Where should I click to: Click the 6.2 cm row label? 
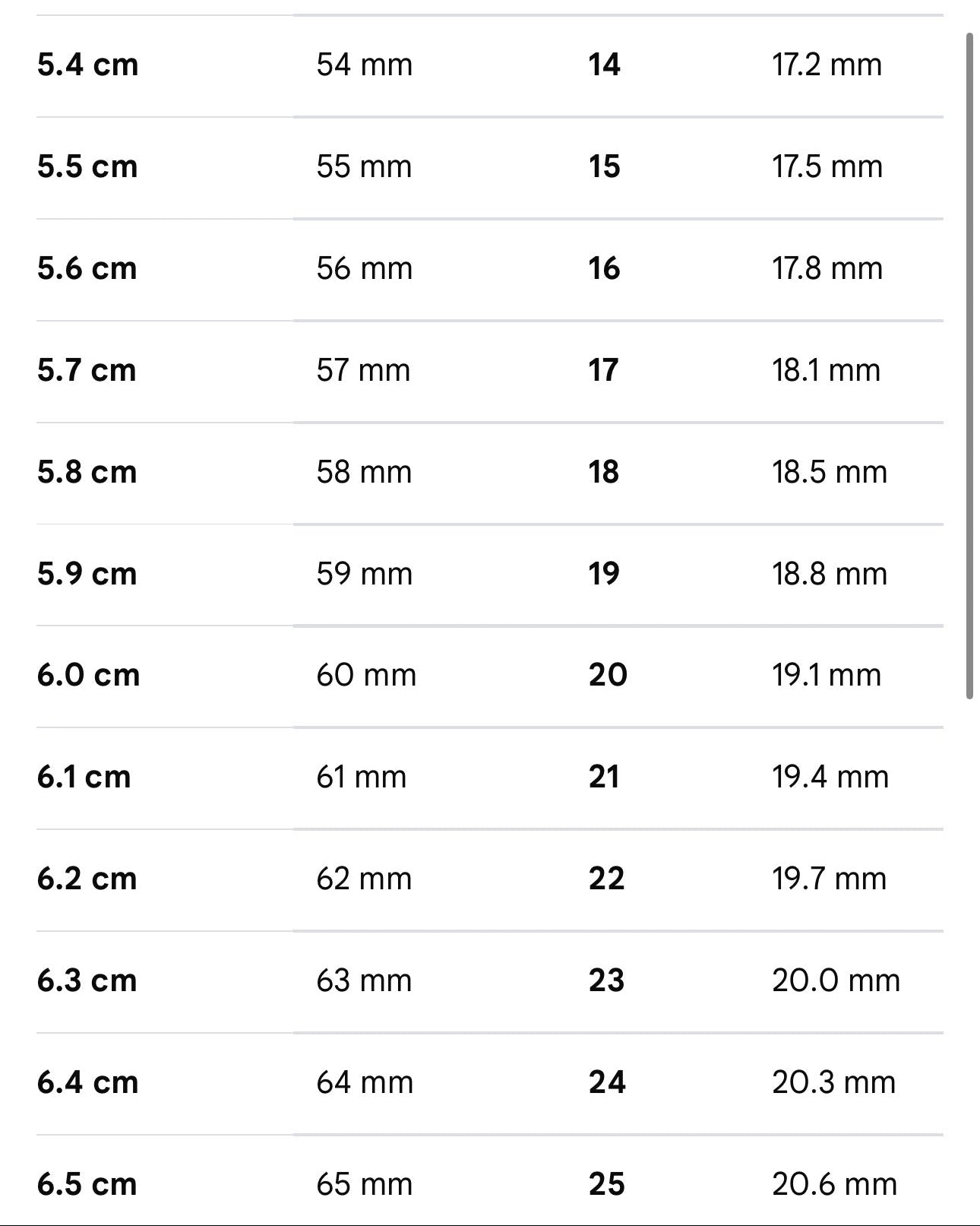click(87, 879)
